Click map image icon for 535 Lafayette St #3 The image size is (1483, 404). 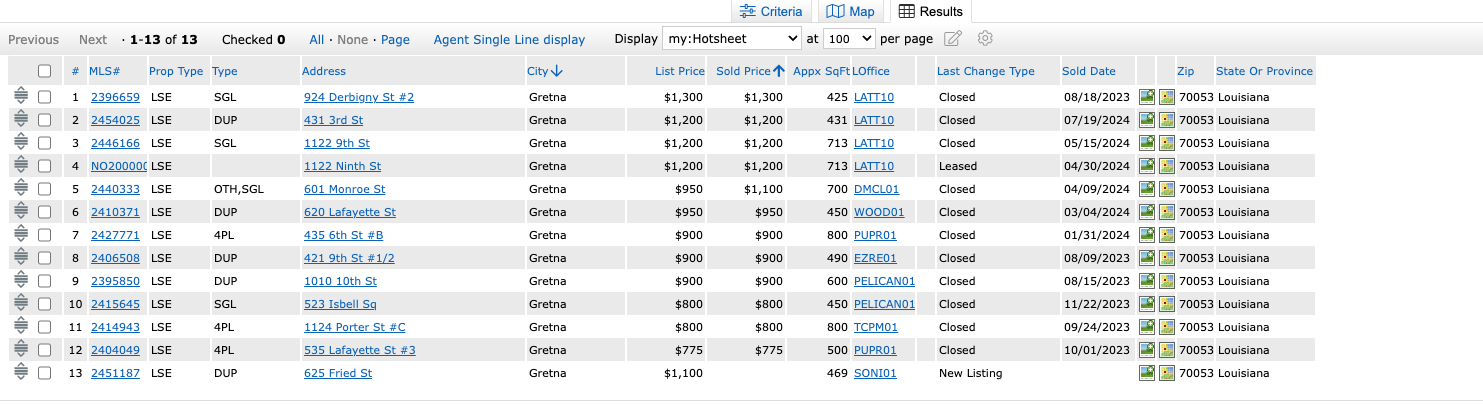[x=1167, y=350]
